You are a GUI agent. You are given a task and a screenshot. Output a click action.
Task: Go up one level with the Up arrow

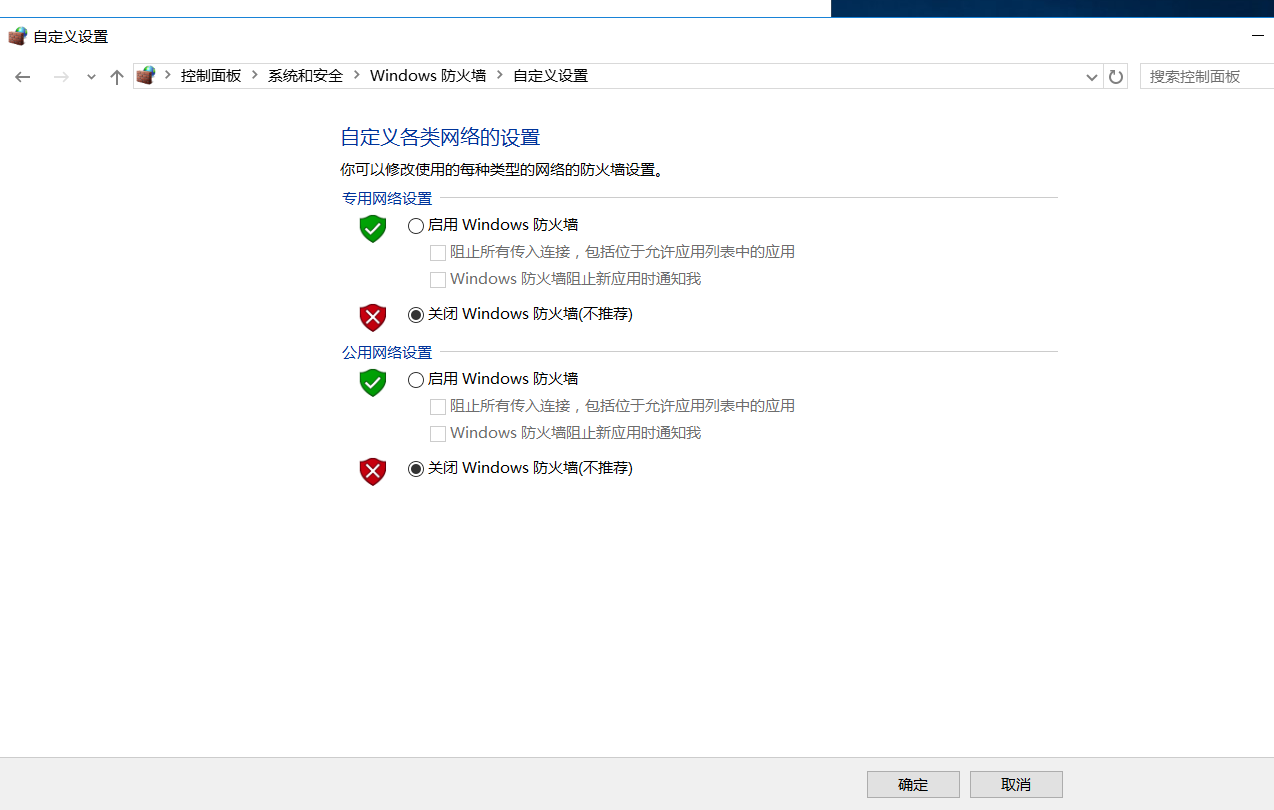tap(117, 76)
